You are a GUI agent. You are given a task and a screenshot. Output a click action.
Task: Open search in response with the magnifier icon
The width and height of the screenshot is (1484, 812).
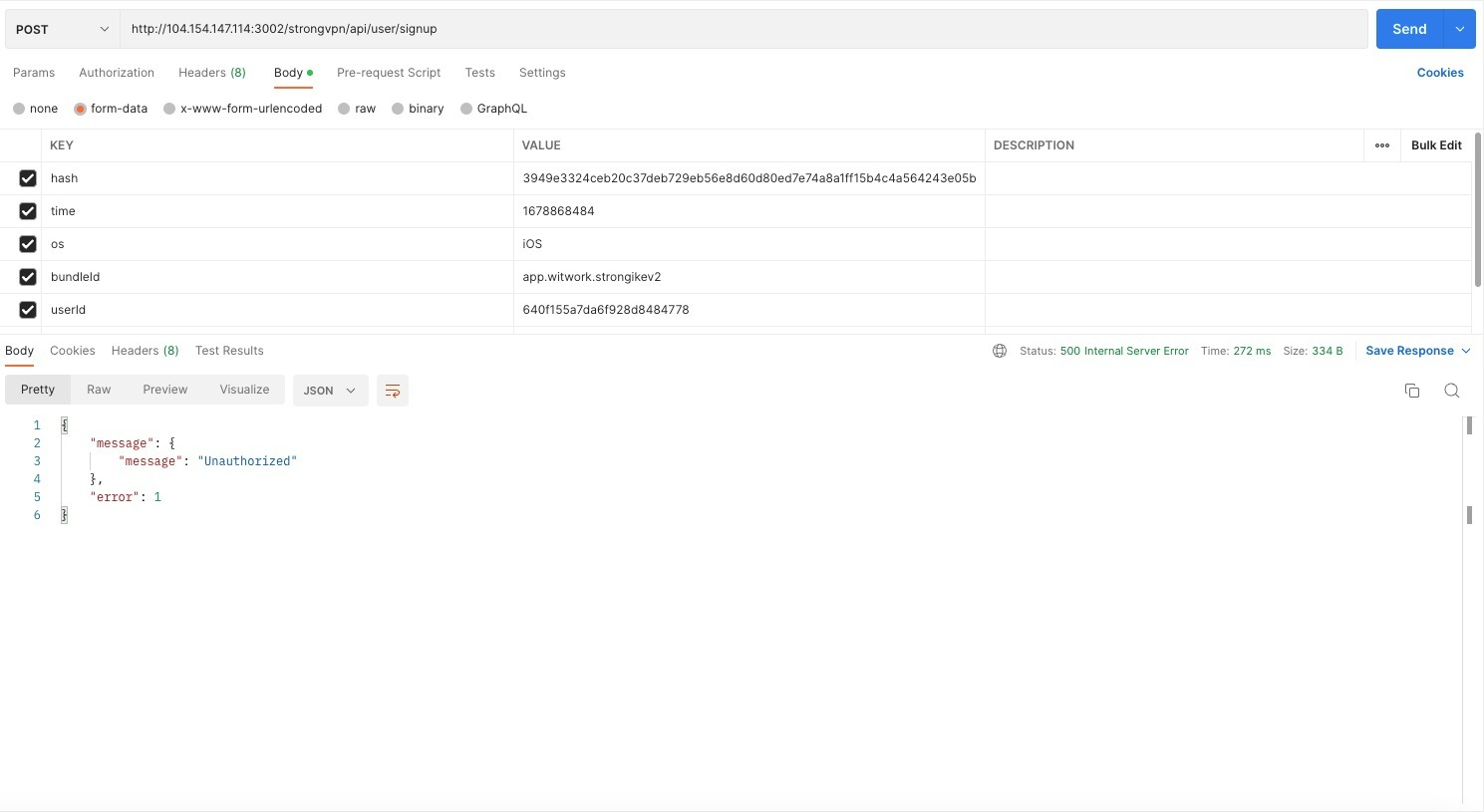1452,391
